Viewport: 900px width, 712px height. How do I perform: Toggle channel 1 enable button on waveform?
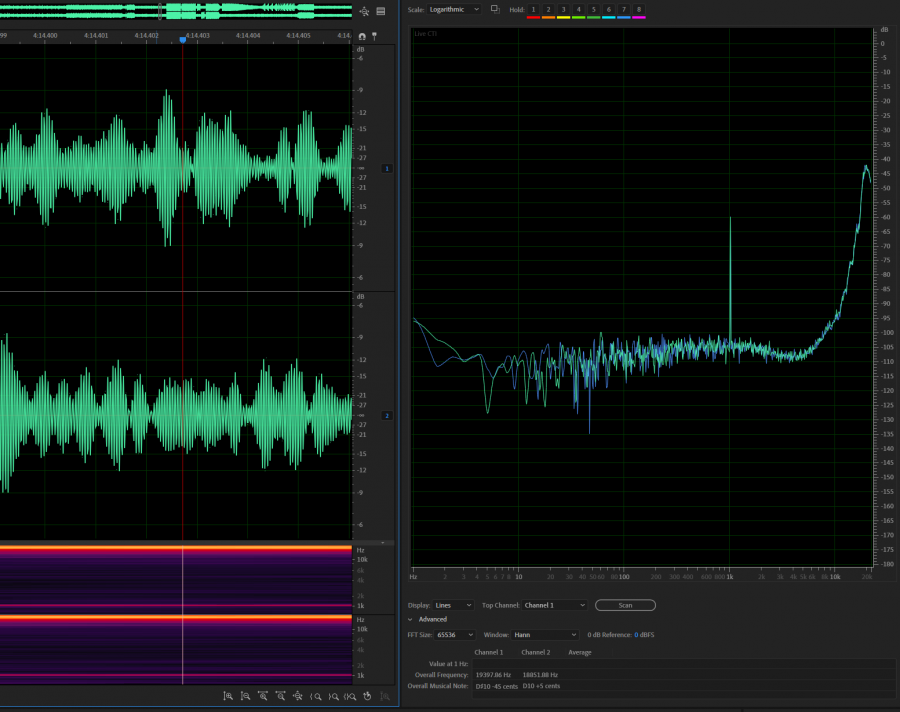click(387, 168)
